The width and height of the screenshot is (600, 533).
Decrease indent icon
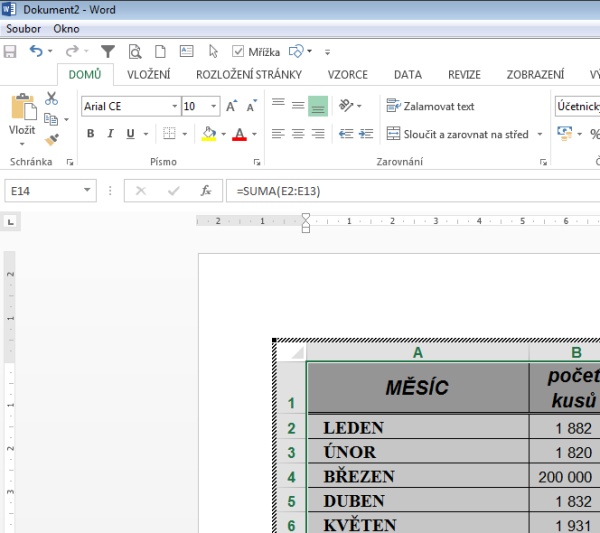pos(346,134)
